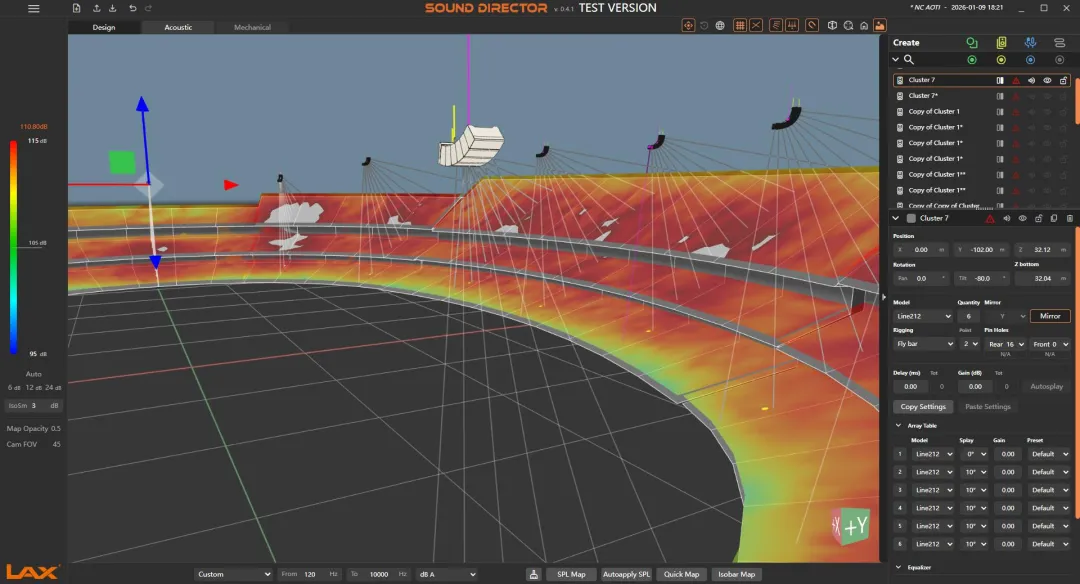Toggle speaker mute in Cluster 7 properties header

click(x=1006, y=218)
